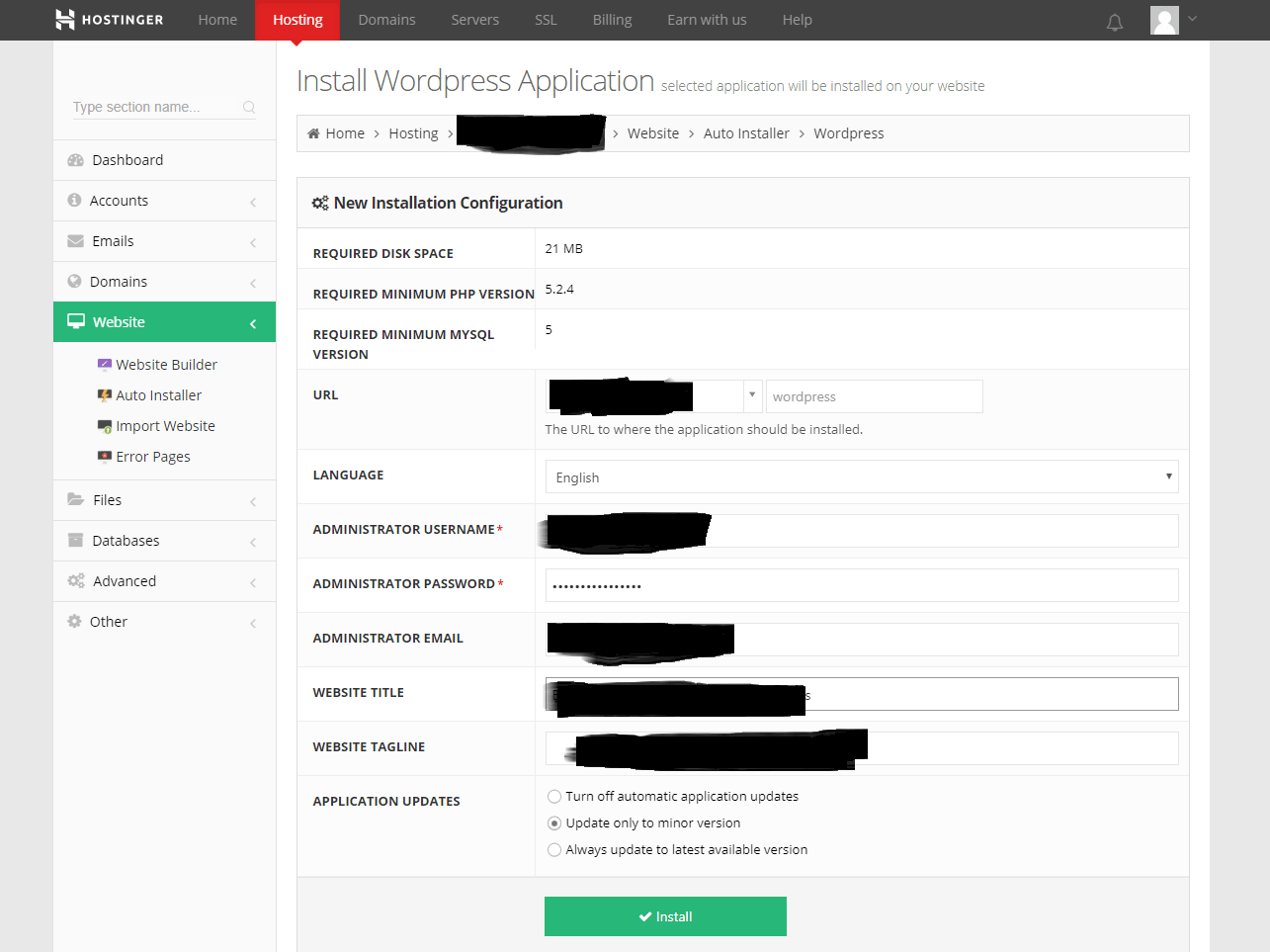Viewport: 1270px width, 952px height.
Task: Click the wordpress URL path field
Action: [875, 396]
